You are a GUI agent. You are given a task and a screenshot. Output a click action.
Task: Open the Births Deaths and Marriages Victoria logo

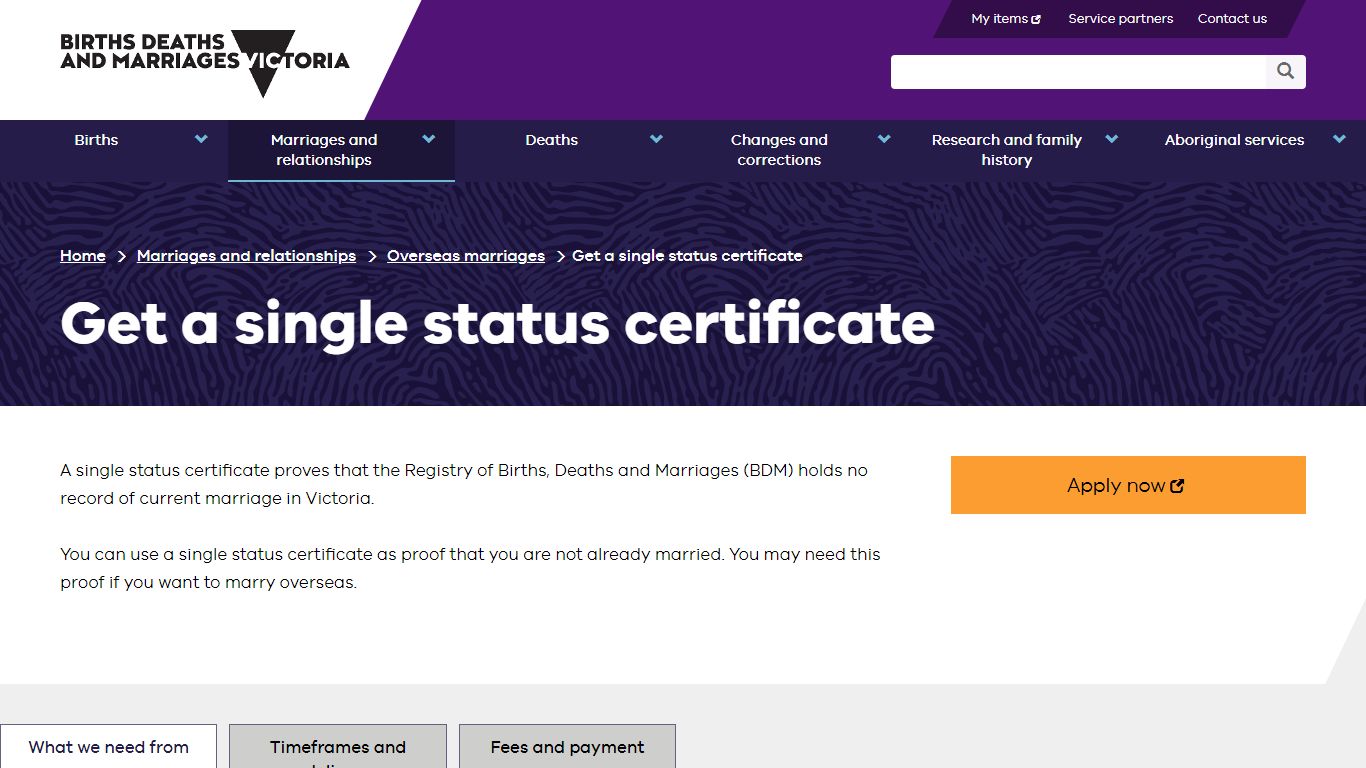click(x=205, y=63)
